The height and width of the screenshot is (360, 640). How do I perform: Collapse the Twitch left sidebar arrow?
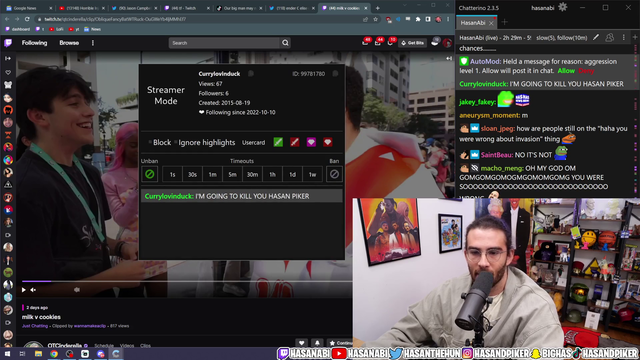(8, 58)
